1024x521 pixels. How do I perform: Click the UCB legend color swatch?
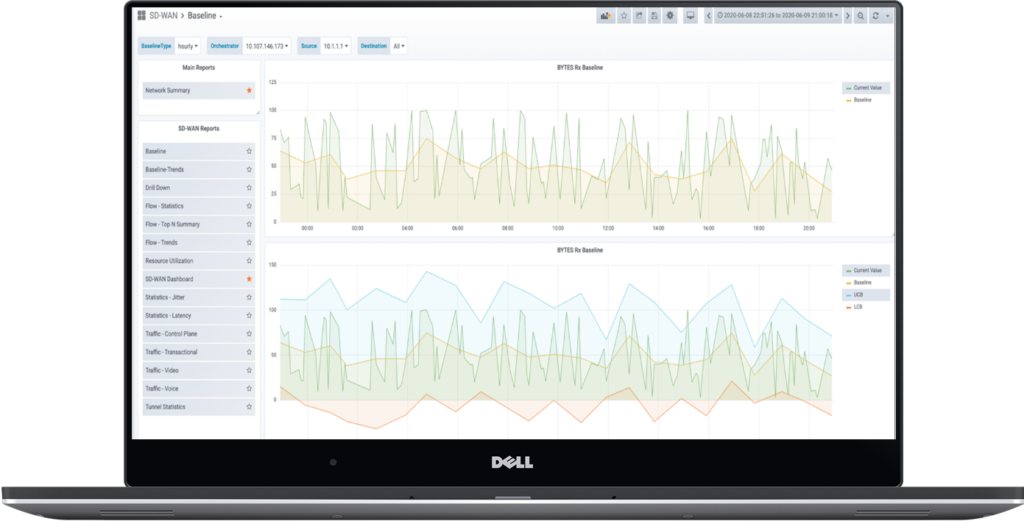point(848,295)
